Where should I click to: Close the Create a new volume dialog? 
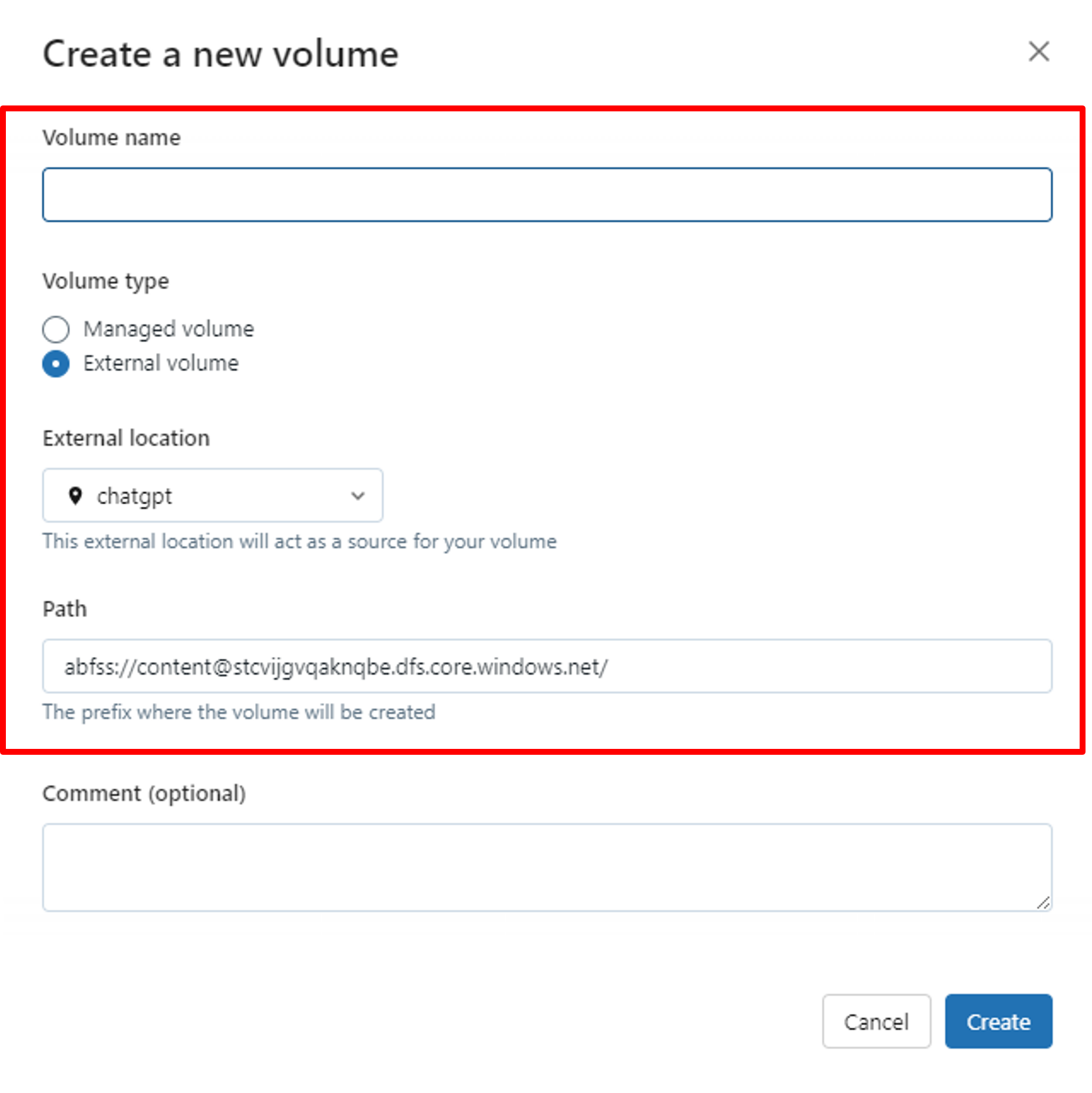1038,52
